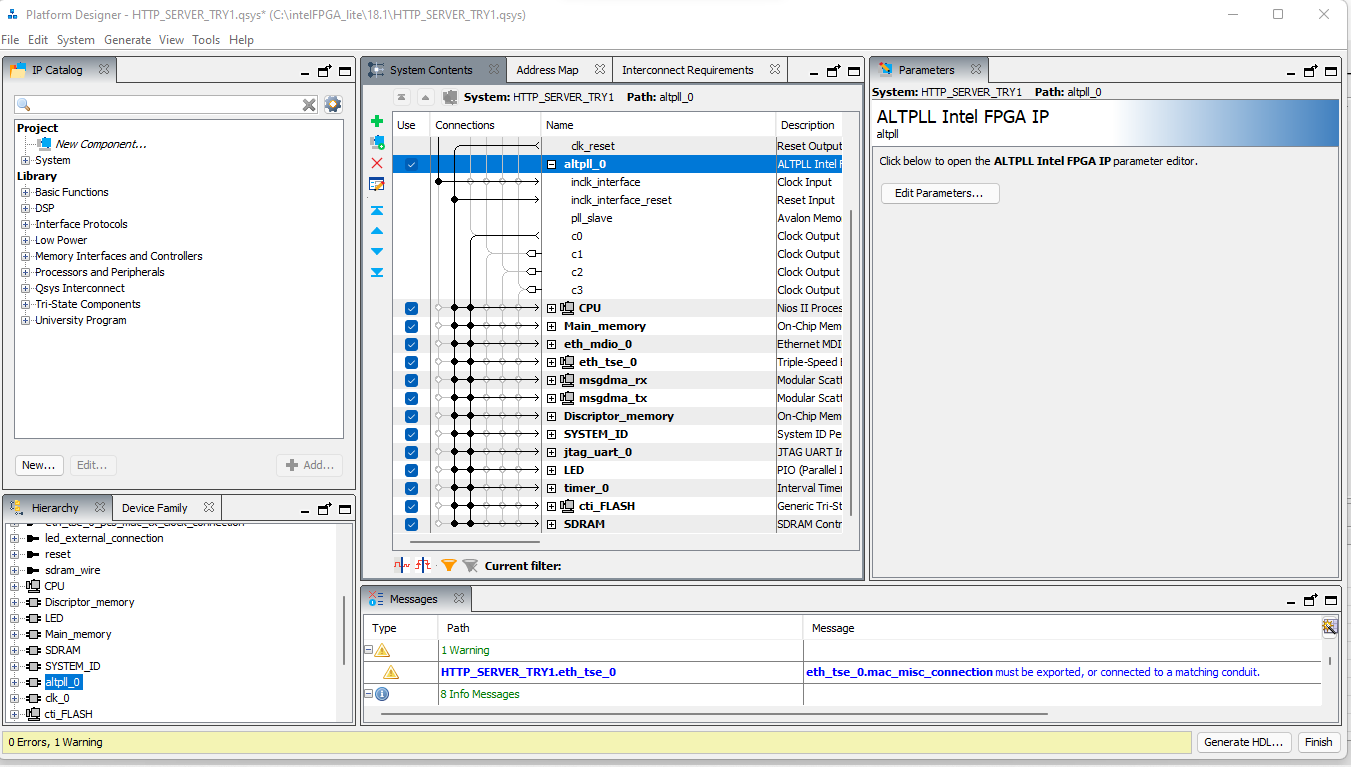Clear the IP Catalog search with the X icon
The height and width of the screenshot is (767, 1351).
310,105
